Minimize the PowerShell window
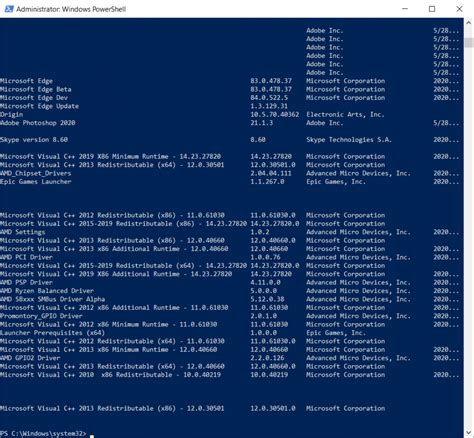Image resolution: width=474 pixels, height=438 pixels. 405,9
